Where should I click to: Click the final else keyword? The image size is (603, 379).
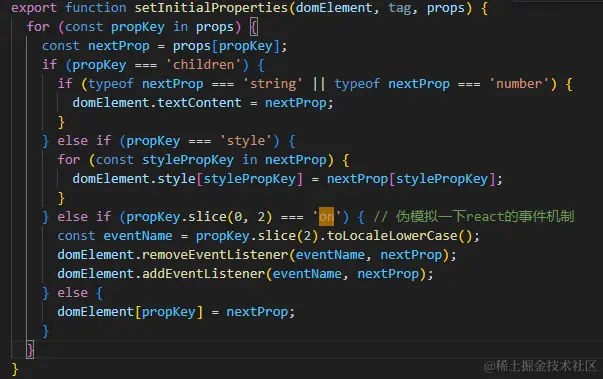(x=72, y=293)
